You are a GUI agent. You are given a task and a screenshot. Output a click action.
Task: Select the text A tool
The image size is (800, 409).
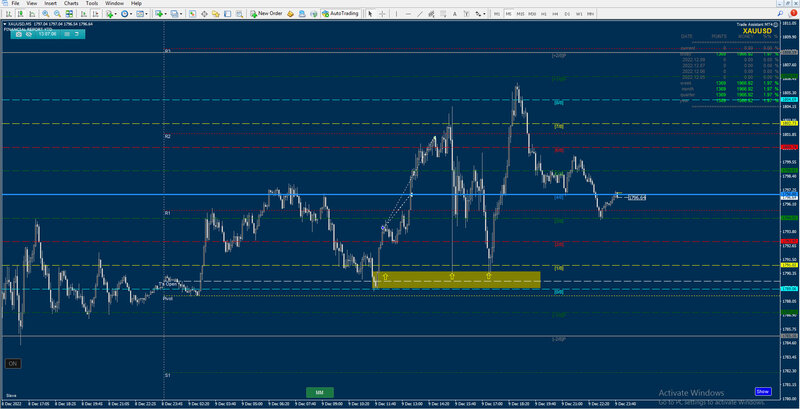click(x=455, y=14)
